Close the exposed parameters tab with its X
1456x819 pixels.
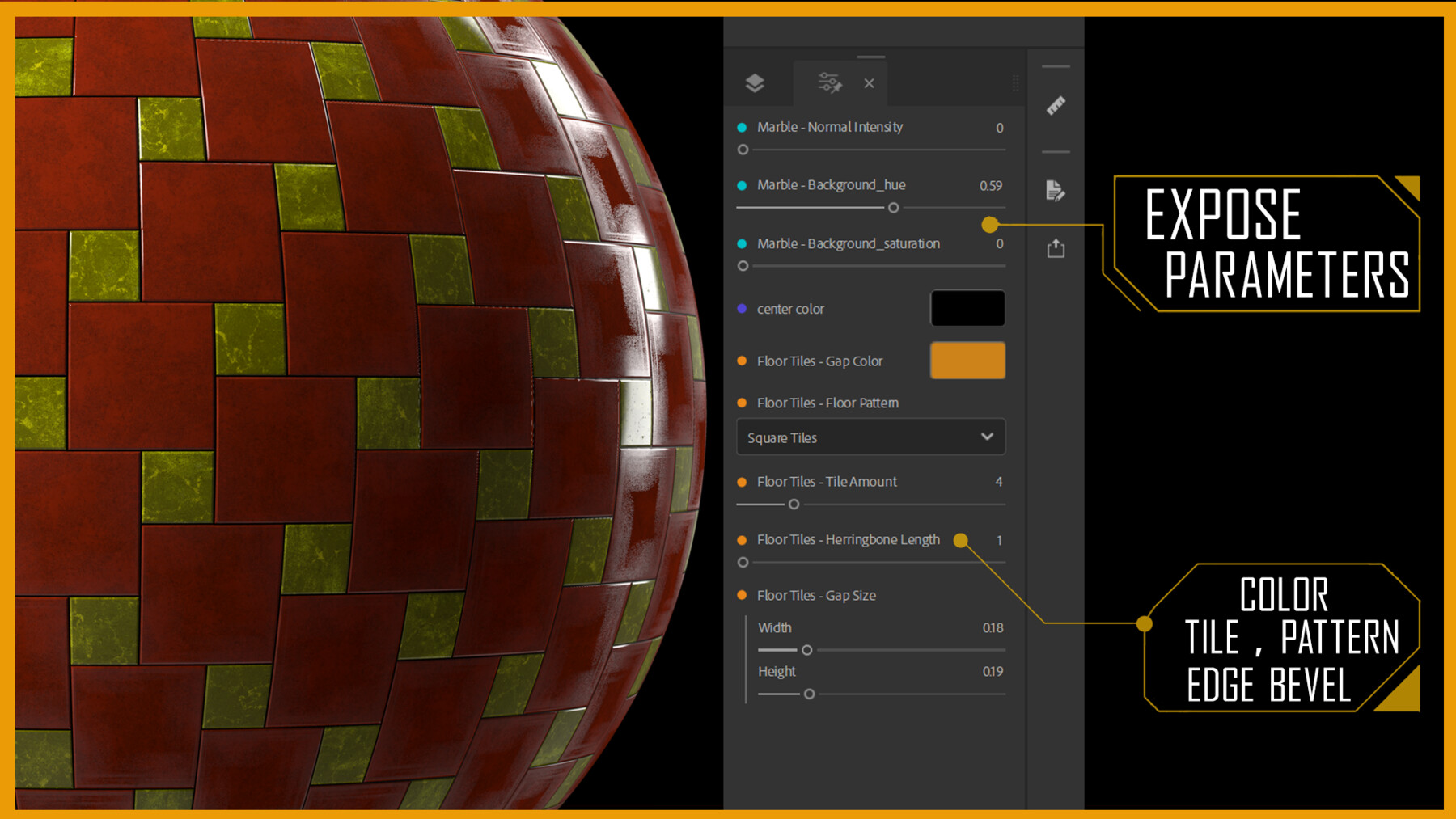tap(869, 82)
